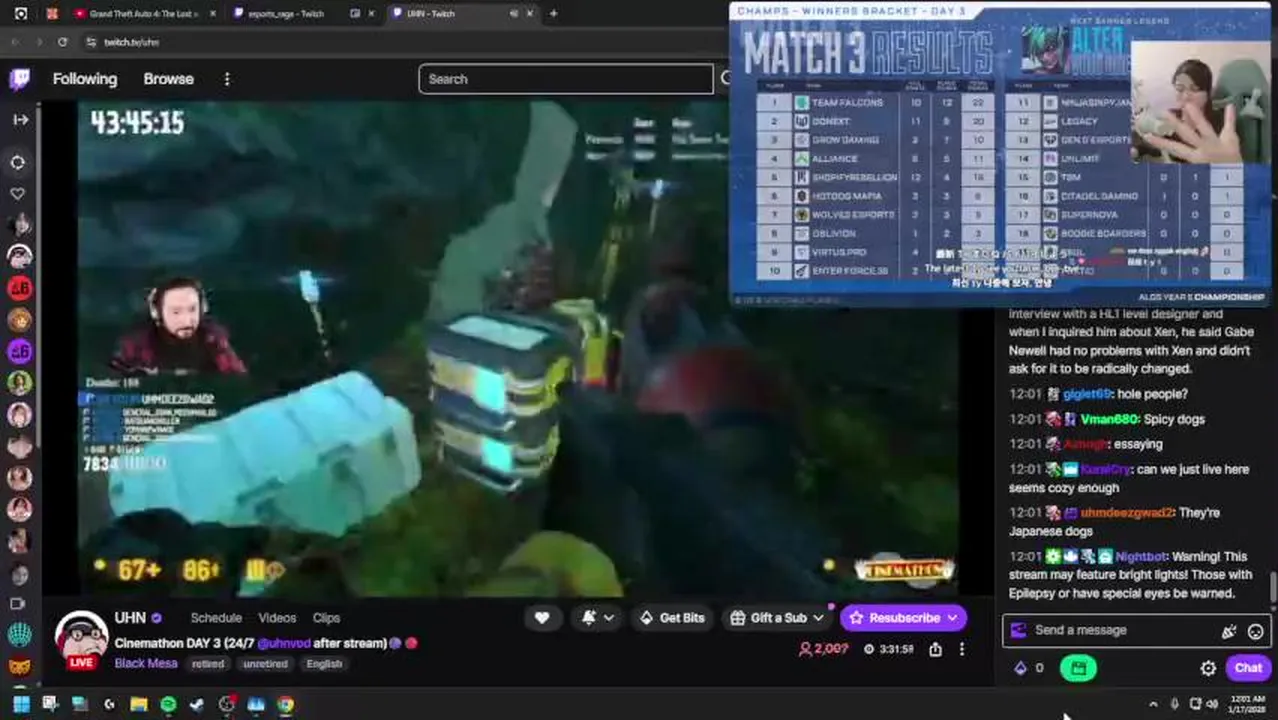Click the 'unretired' stream tag

(265, 664)
